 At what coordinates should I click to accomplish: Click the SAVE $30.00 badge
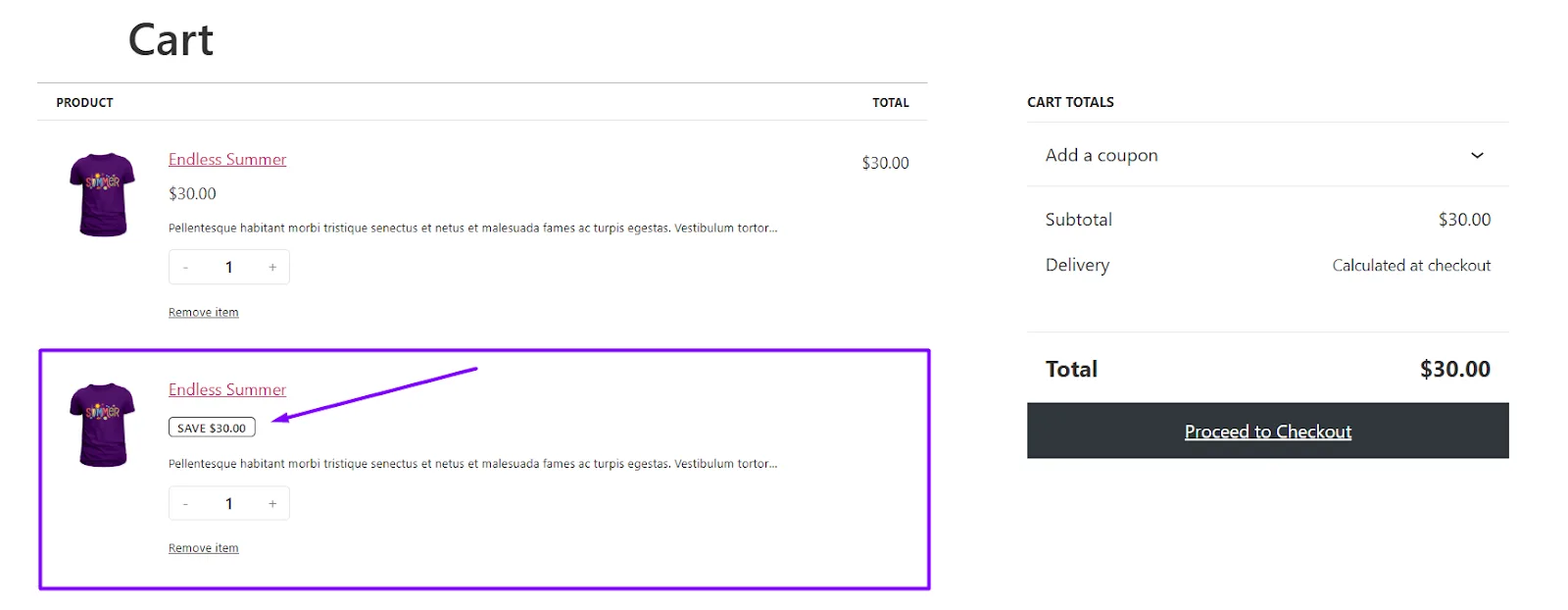(x=212, y=428)
